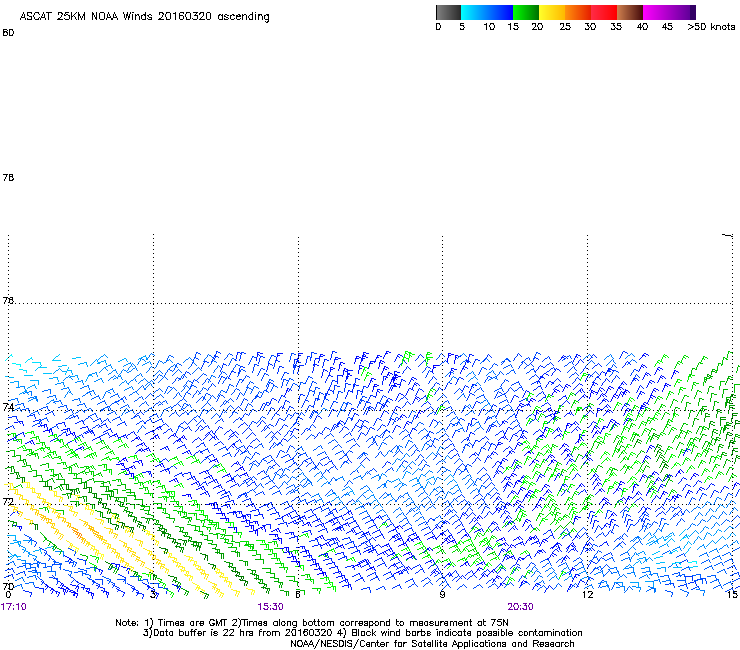Click the black contaminated wind barb at top right

pos(728,235)
